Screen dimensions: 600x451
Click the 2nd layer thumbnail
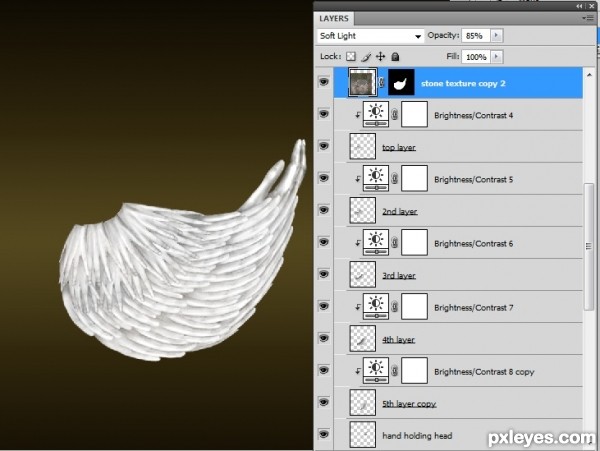pos(363,210)
